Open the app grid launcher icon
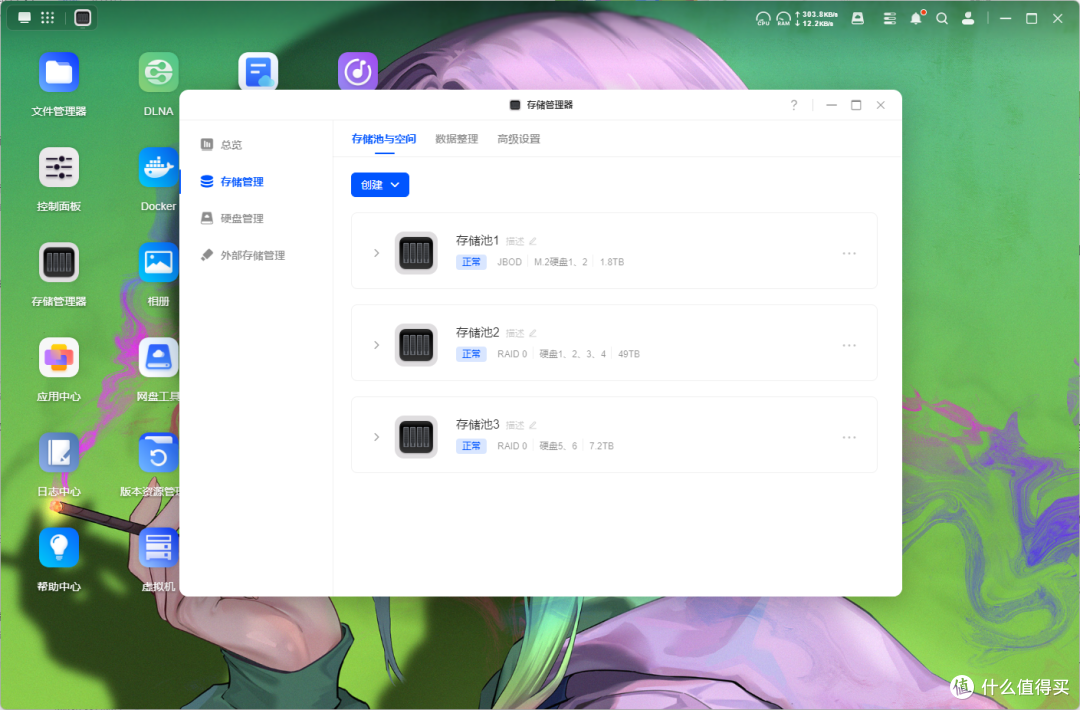This screenshot has height=710, width=1080. (x=48, y=18)
